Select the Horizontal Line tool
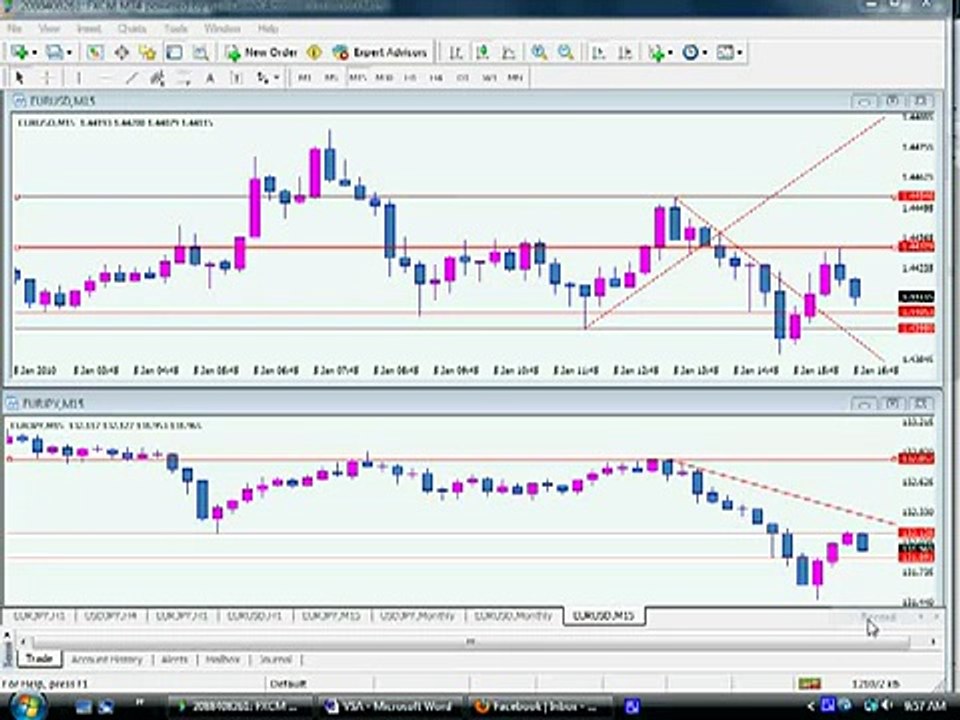Image resolution: width=960 pixels, height=720 pixels. pos(105,78)
